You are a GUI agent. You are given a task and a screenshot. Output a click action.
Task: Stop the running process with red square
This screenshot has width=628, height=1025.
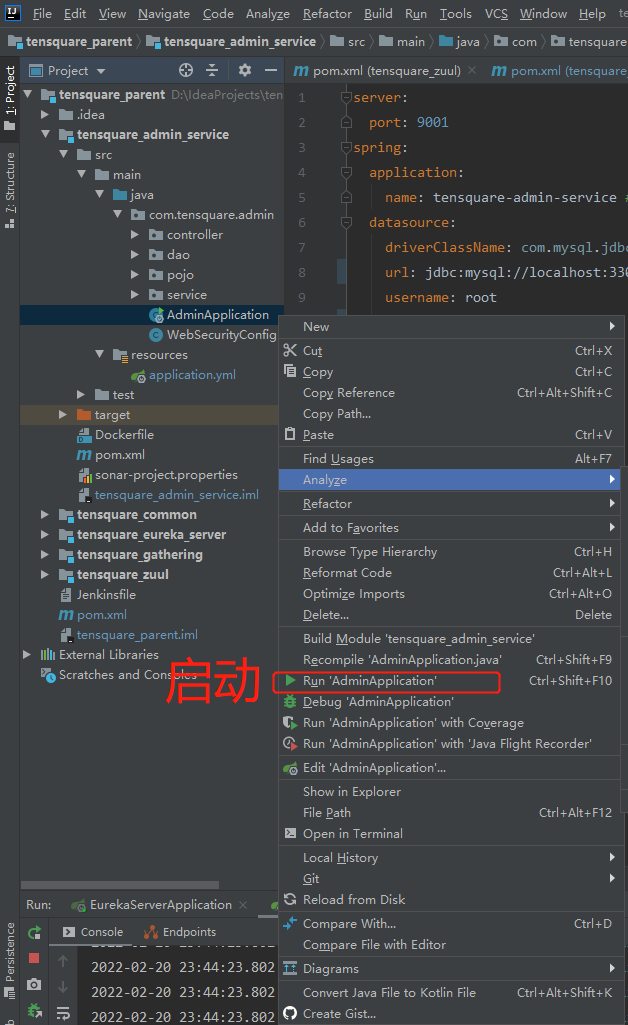pos(34,958)
